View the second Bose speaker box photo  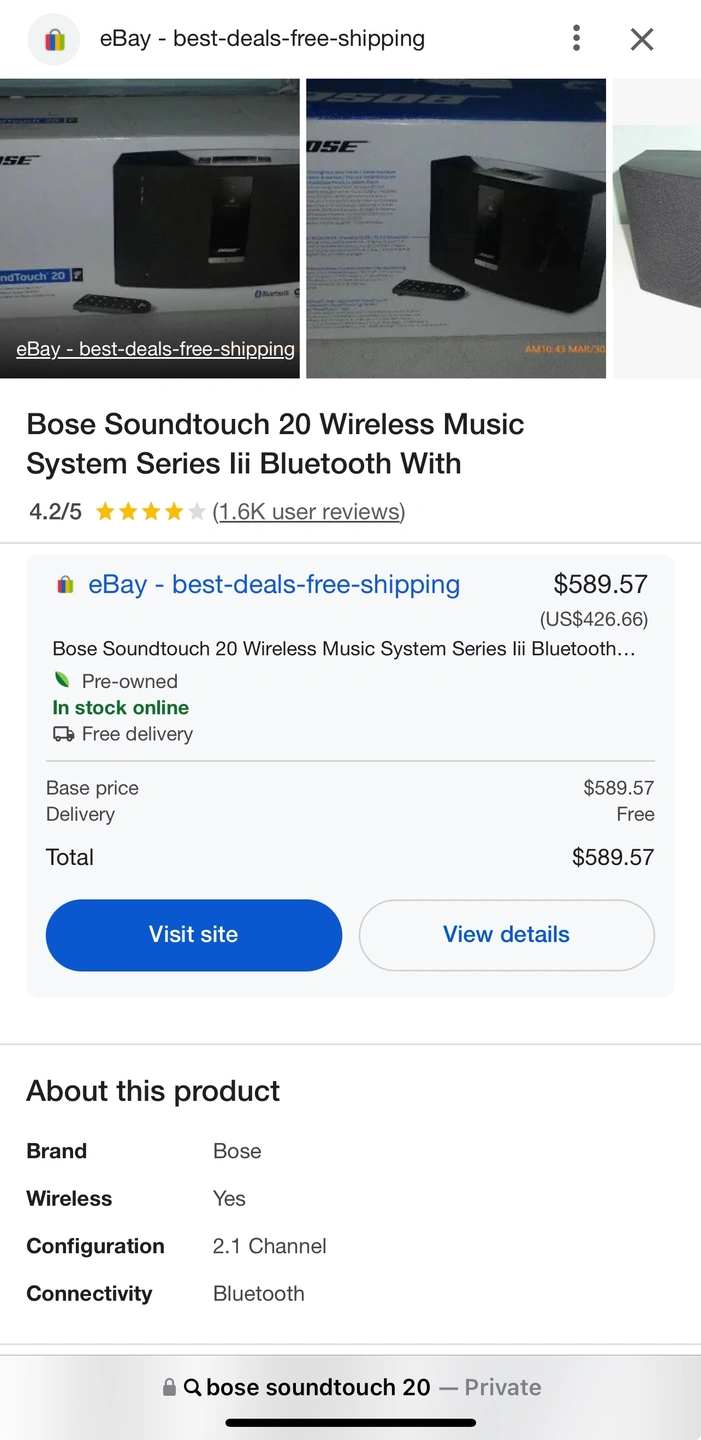click(x=456, y=228)
